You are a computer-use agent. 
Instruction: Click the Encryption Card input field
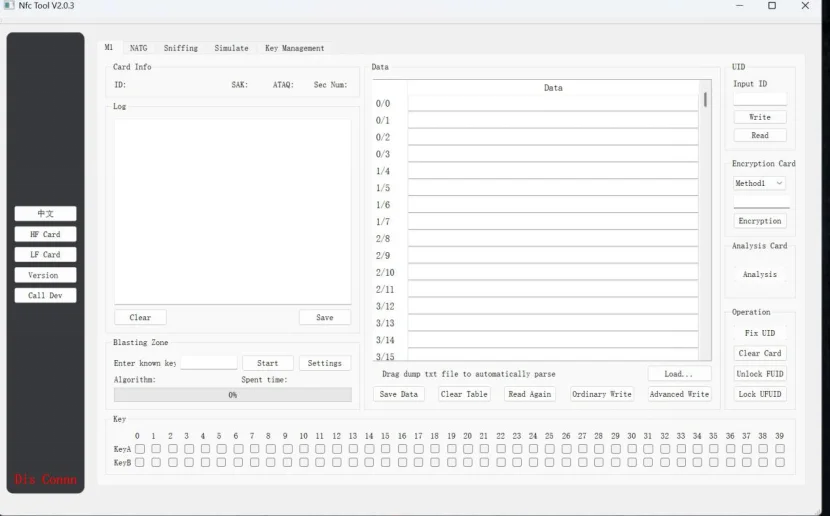[761, 202]
